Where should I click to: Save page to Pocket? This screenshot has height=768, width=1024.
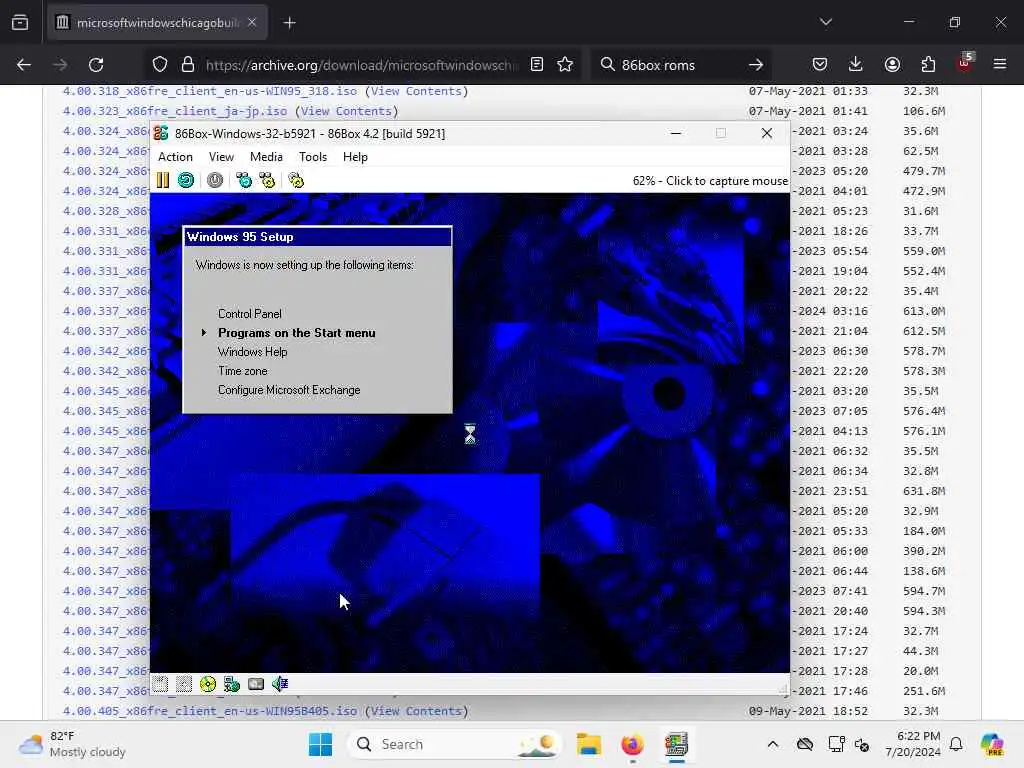point(820,65)
